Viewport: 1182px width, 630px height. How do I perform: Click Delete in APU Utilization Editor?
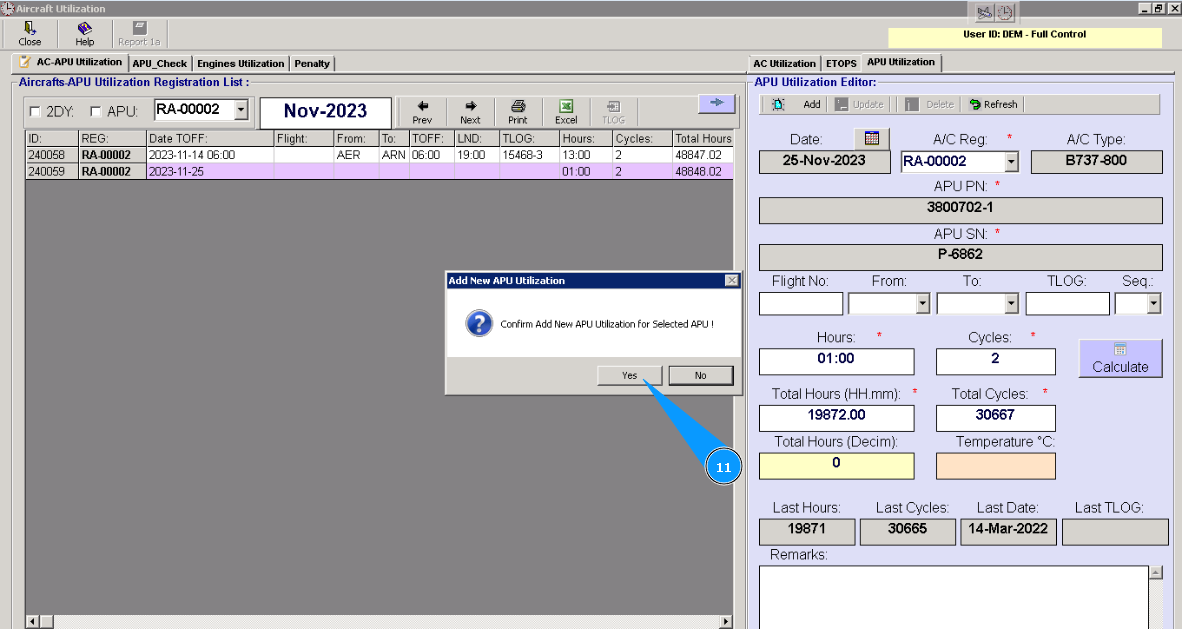click(x=929, y=105)
